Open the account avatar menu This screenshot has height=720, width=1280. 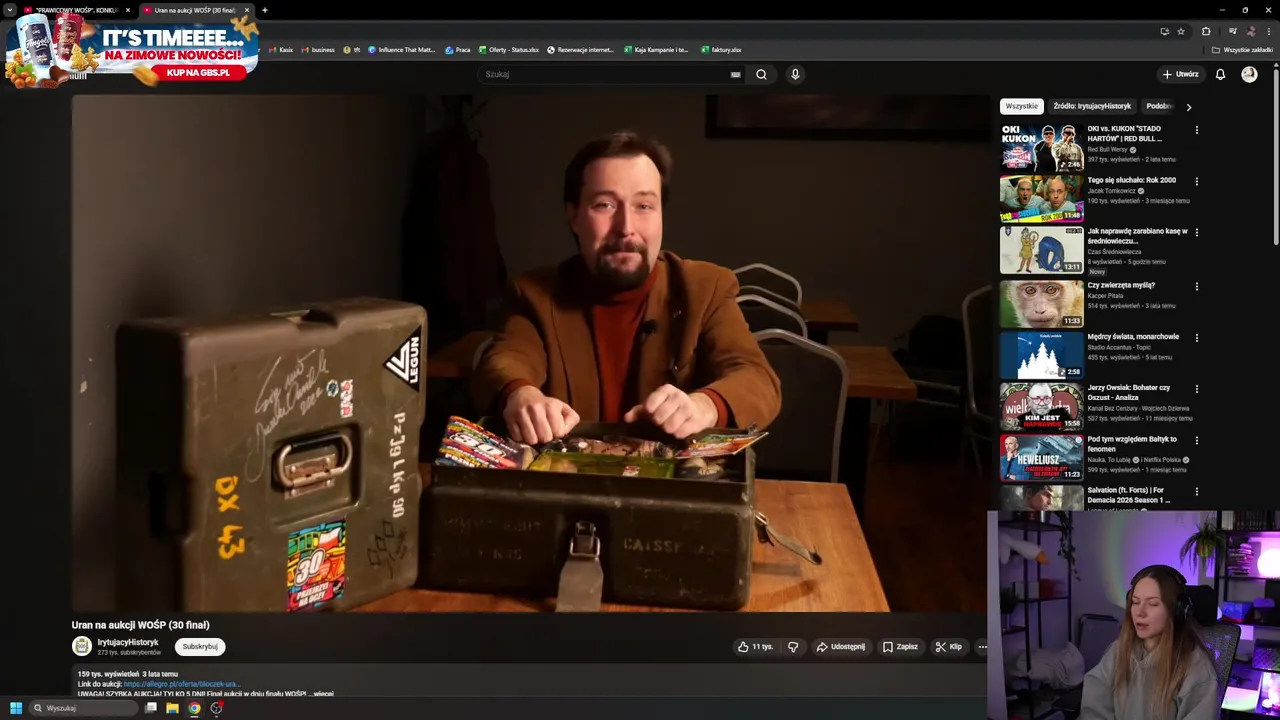(1249, 74)
